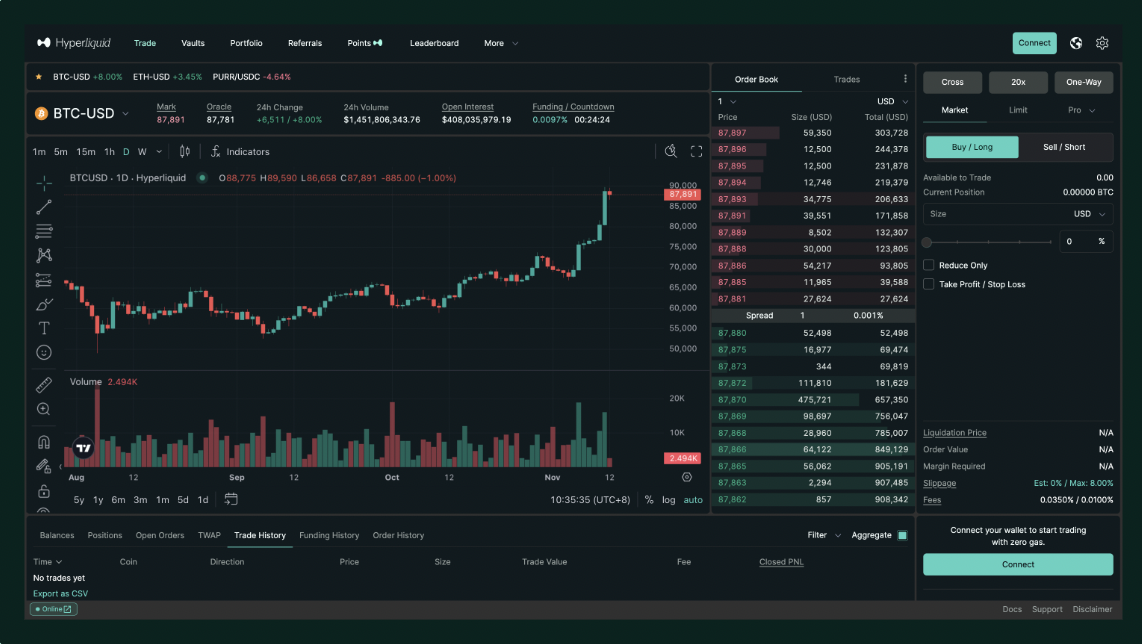Open the candlestick chart style selector
The height and width of the screenshot is (644, 1142).
pos(185,152)
